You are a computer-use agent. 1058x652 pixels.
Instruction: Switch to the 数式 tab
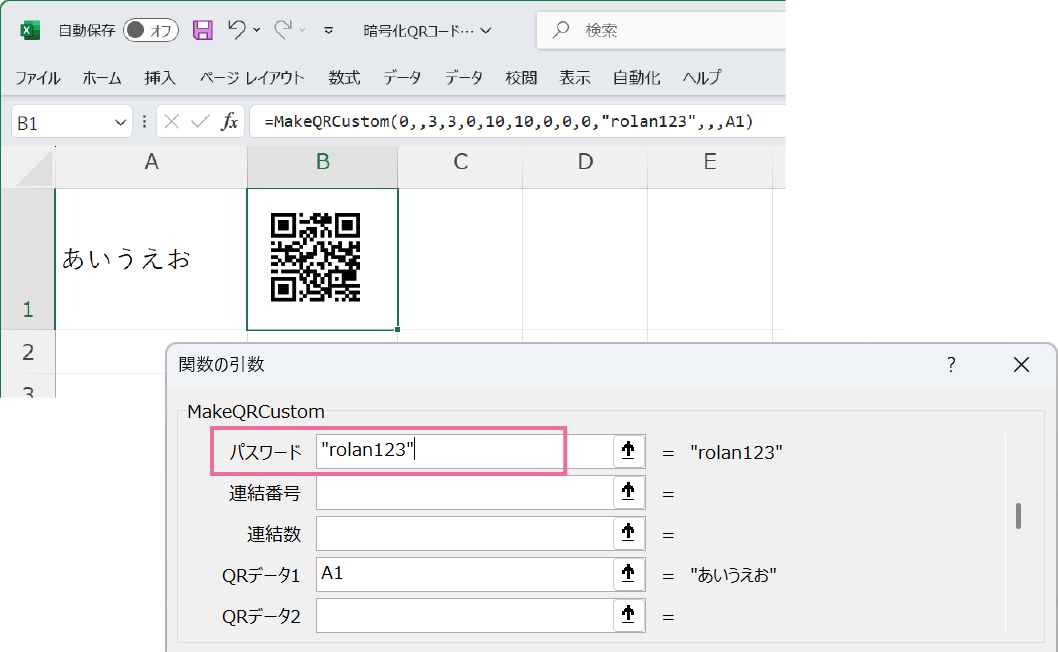pos(344,78)
